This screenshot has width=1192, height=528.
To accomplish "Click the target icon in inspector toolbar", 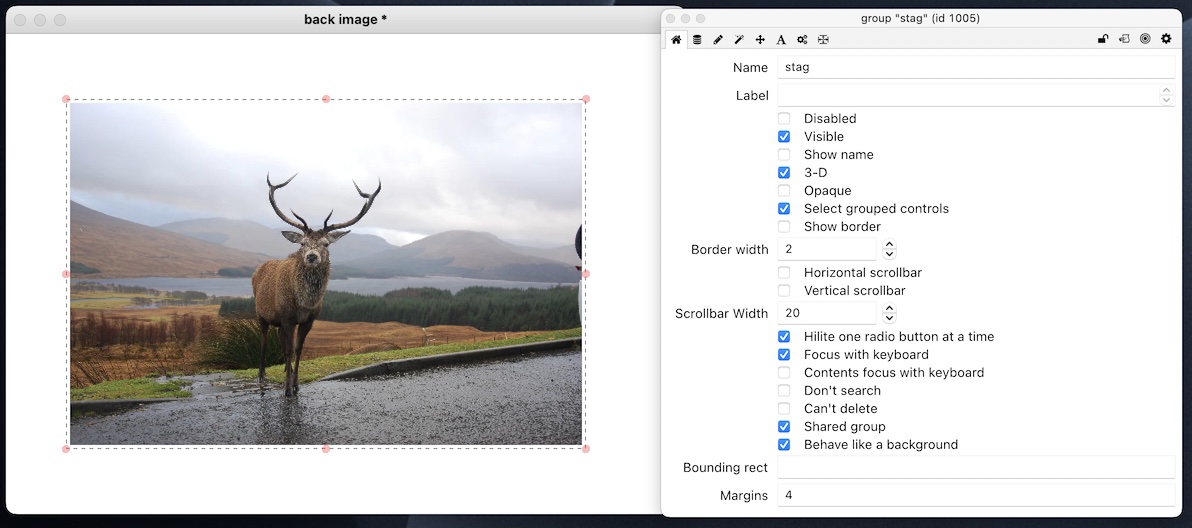I will [1145, 39].
